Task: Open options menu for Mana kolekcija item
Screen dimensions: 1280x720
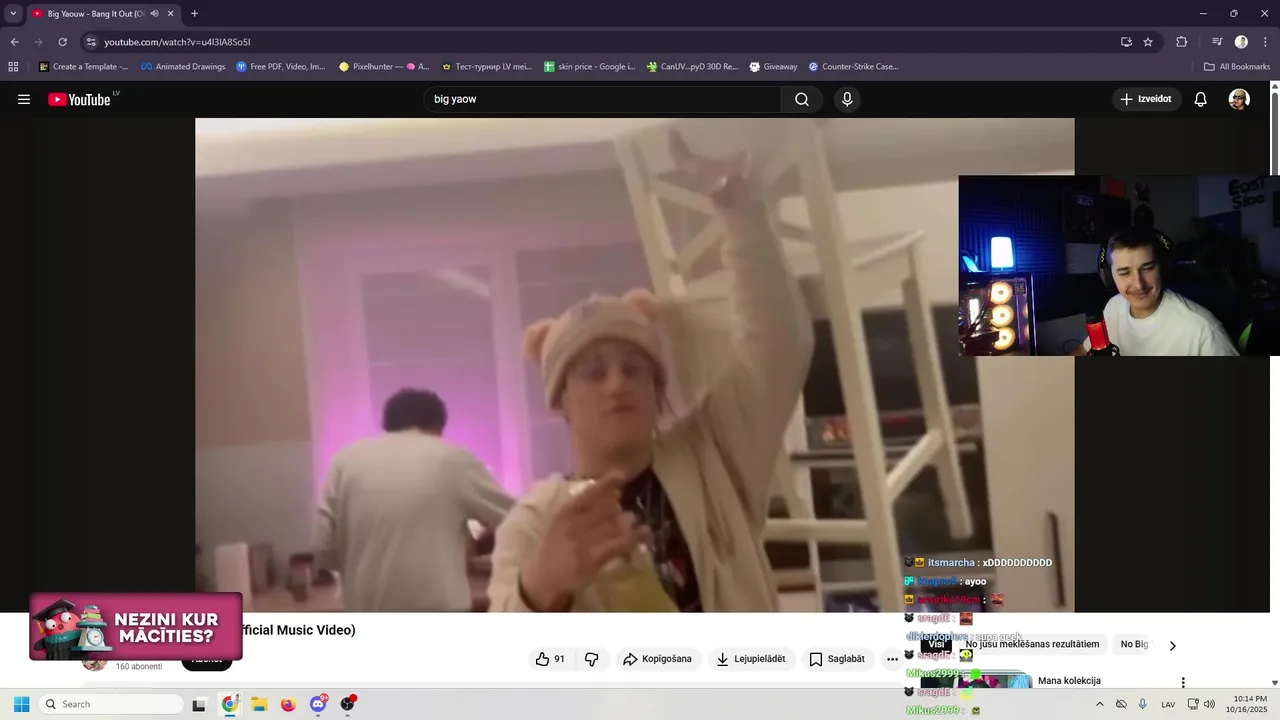Action: 1183,682
